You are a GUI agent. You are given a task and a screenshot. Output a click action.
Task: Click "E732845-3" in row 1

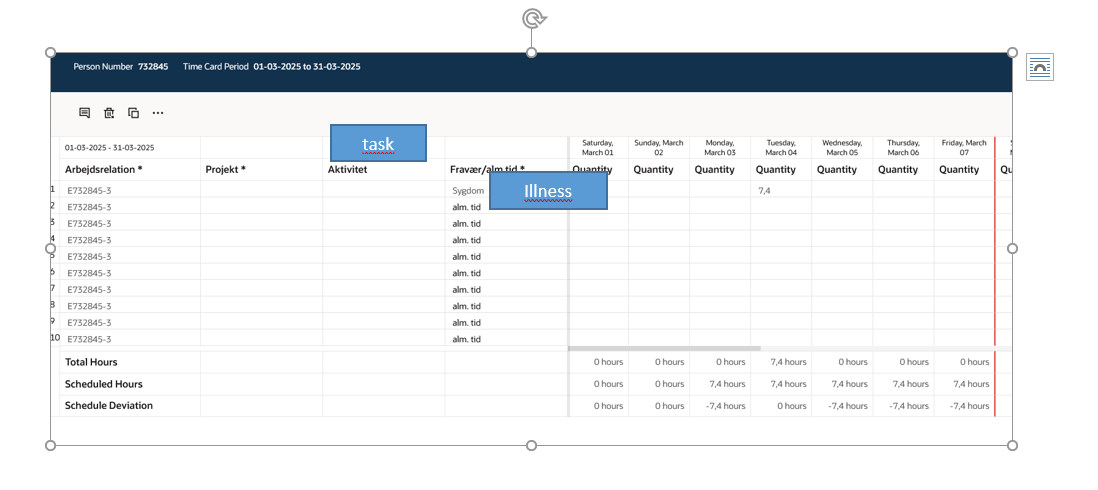coord(90,190)
